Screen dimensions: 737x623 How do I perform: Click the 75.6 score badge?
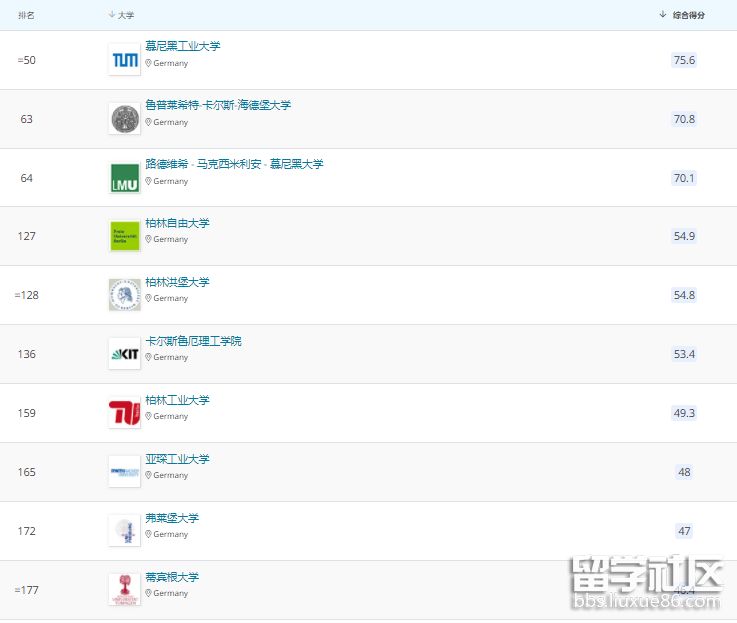click(x=684, y=60)
